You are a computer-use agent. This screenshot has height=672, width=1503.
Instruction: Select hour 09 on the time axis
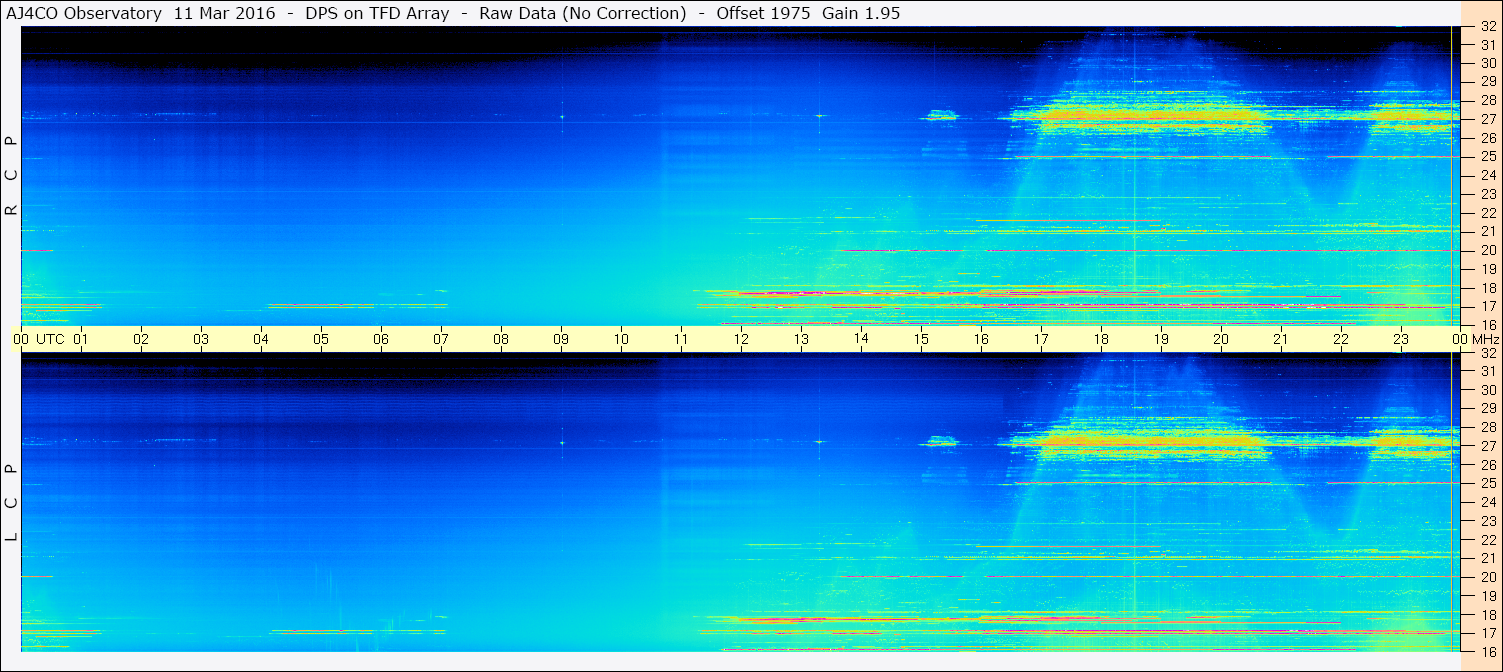[561, 339]
